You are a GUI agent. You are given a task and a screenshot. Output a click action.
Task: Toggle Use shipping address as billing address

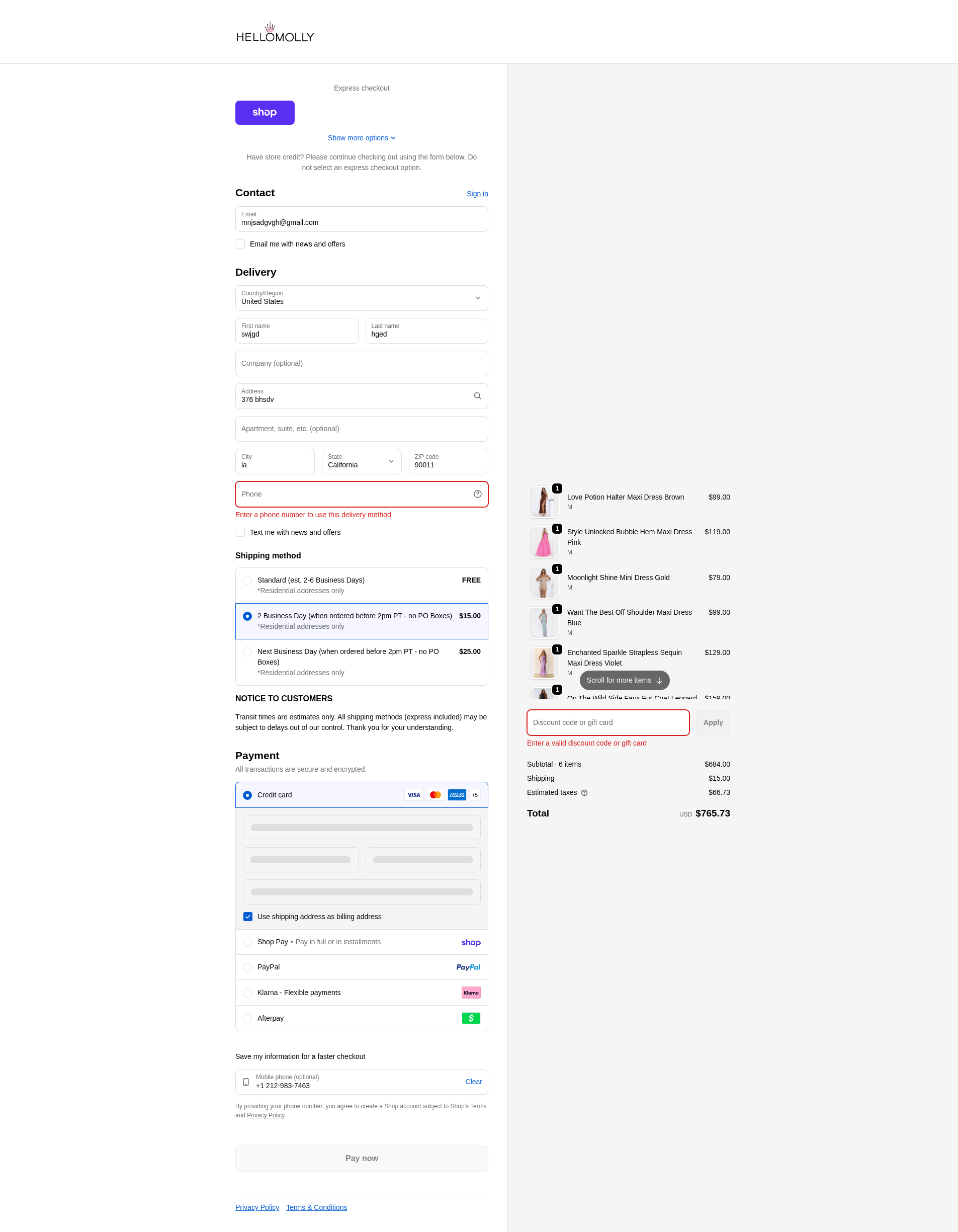[x=247, y=917]
